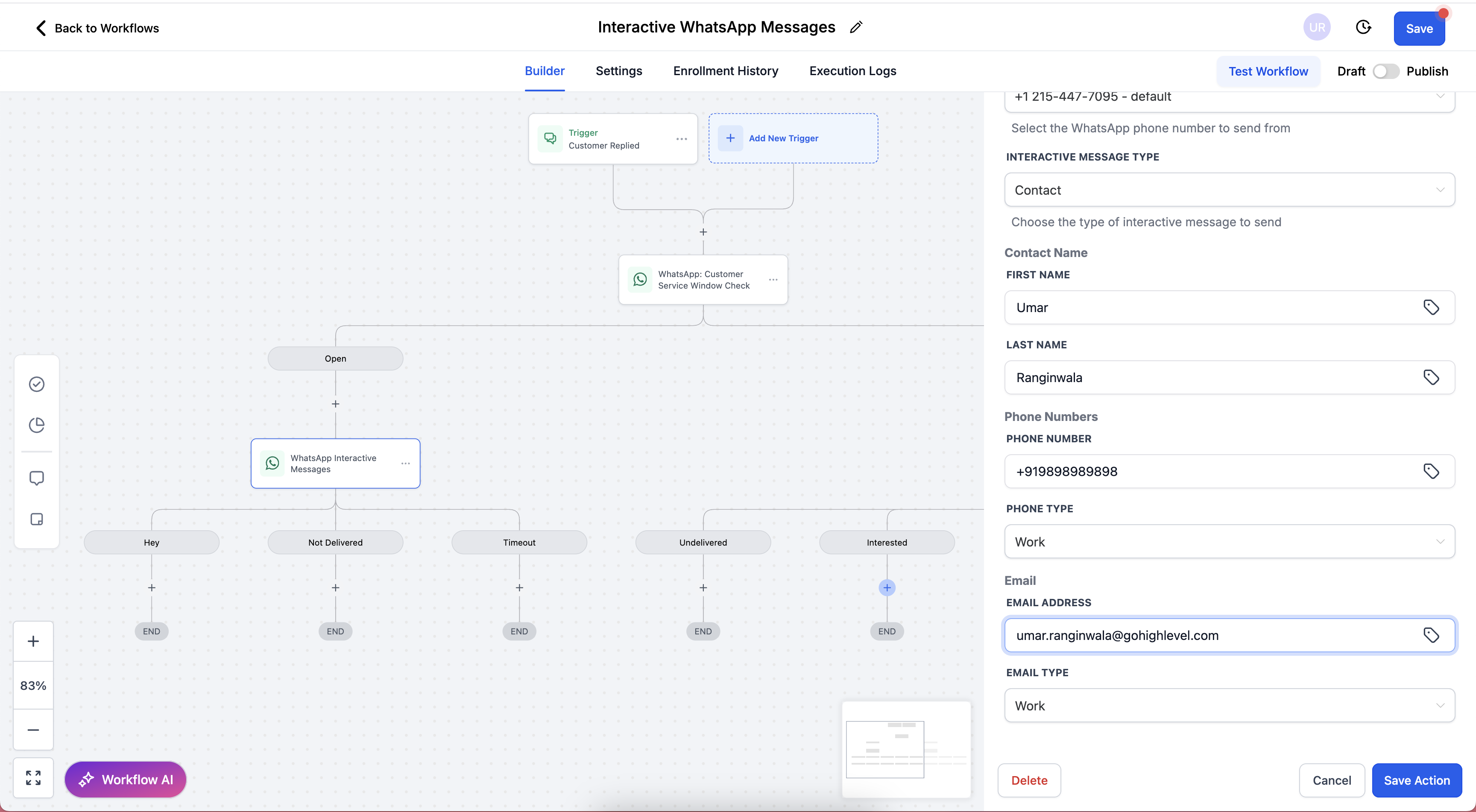Open the Phone Type dropdown

coord(1229,542)
